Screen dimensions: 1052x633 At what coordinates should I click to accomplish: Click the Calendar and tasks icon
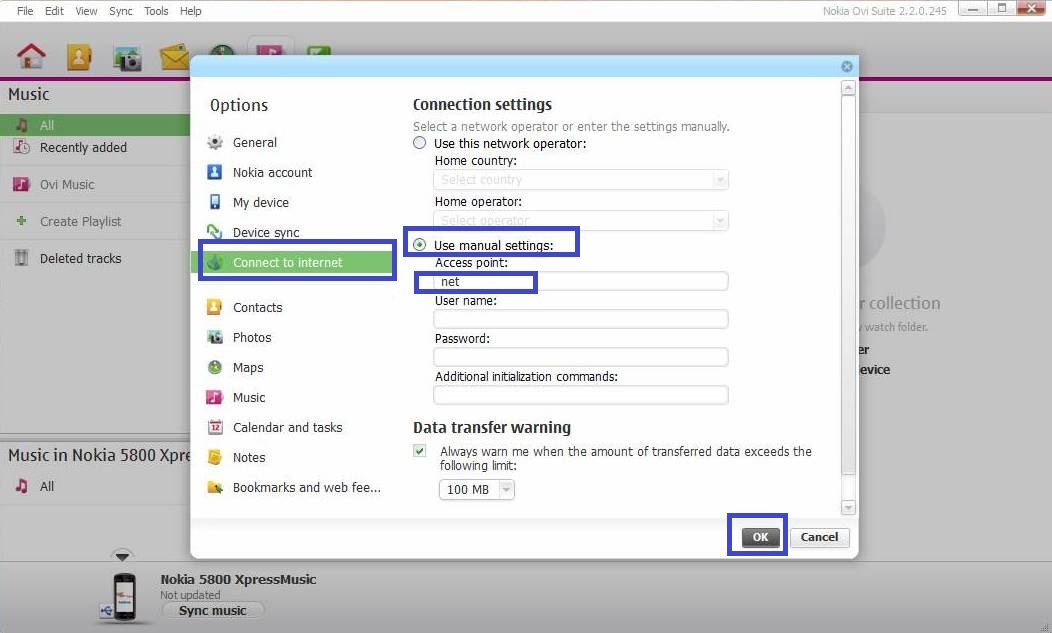[215, 427]
